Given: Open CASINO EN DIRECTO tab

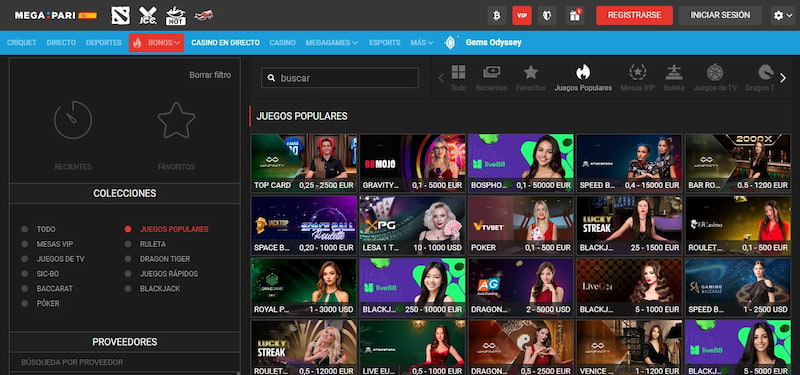Looking at the screenshot, I should click(x=226, y=43).
